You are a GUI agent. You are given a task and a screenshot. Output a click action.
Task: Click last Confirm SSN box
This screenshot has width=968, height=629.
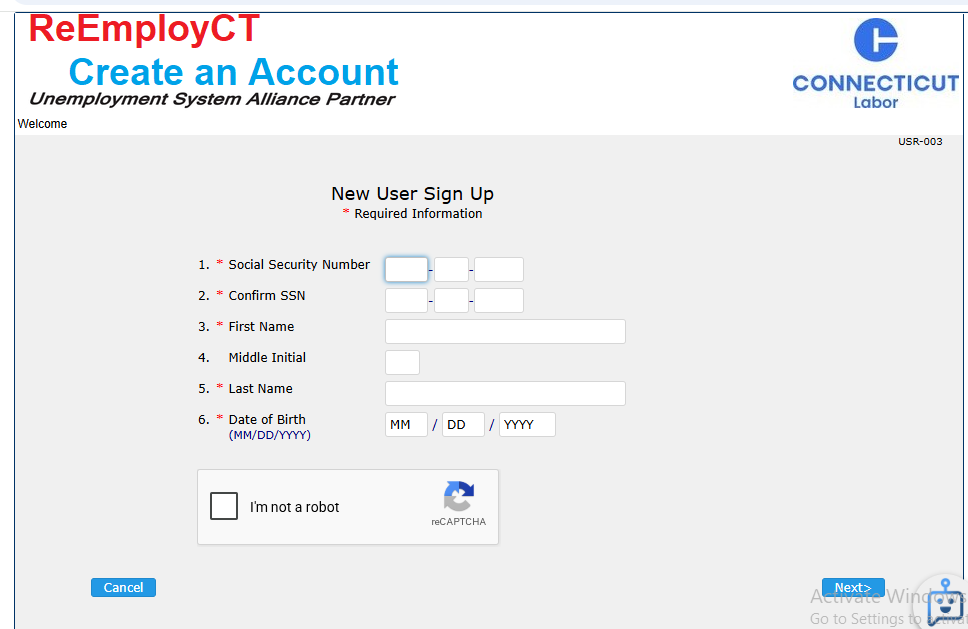click(x=499, y=301)
